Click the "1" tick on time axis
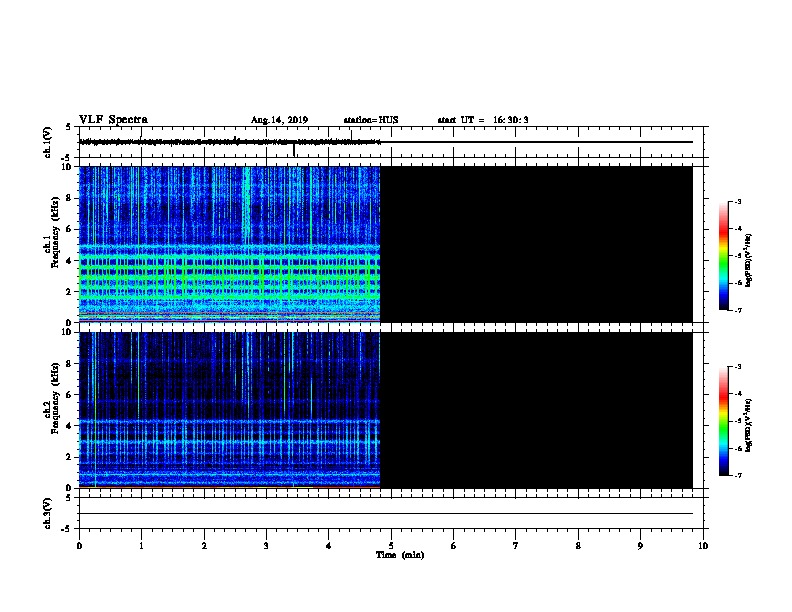The image size is (792, 612). (x=141, y=546)
